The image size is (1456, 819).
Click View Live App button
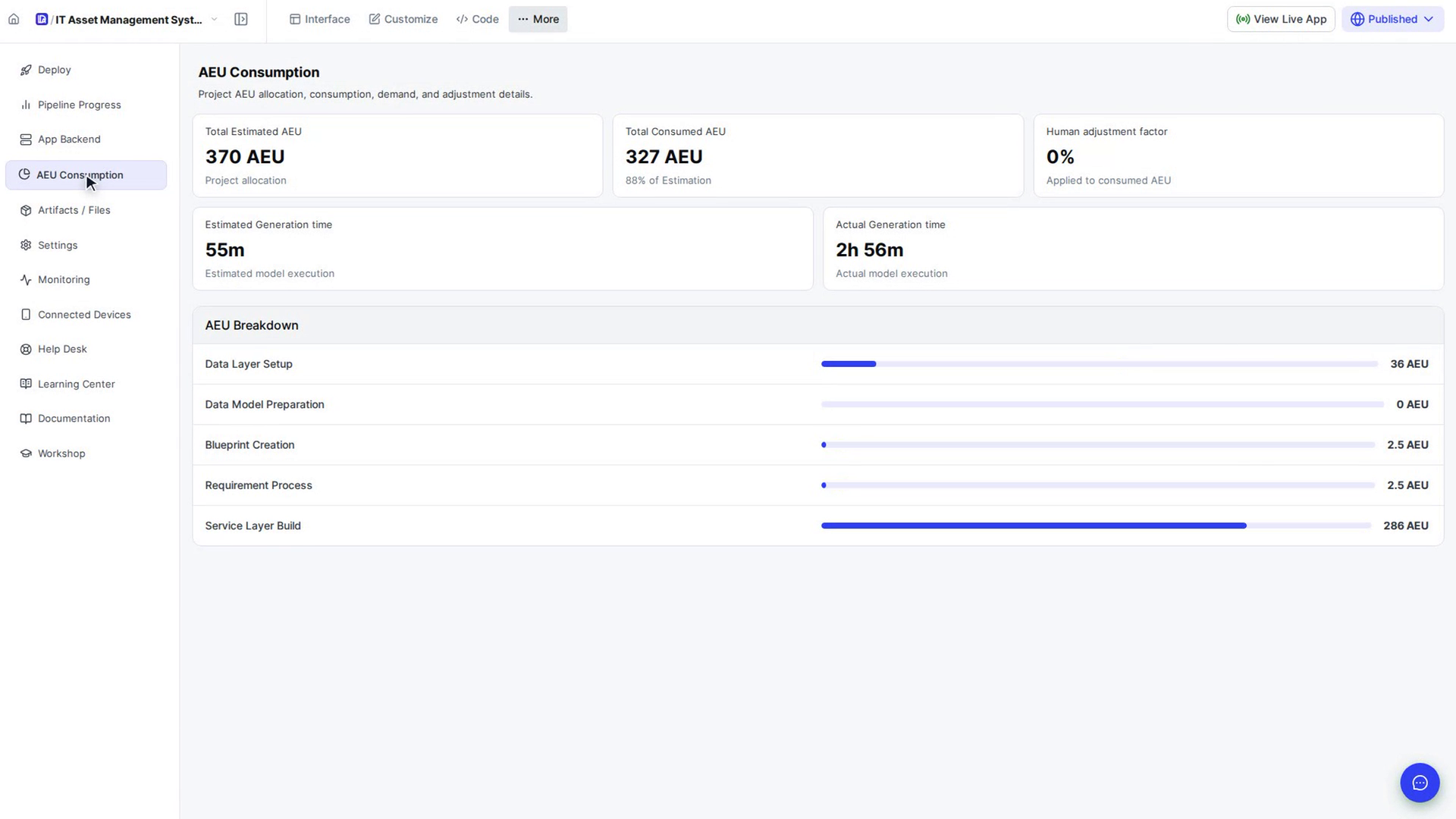pos(1281,19)
